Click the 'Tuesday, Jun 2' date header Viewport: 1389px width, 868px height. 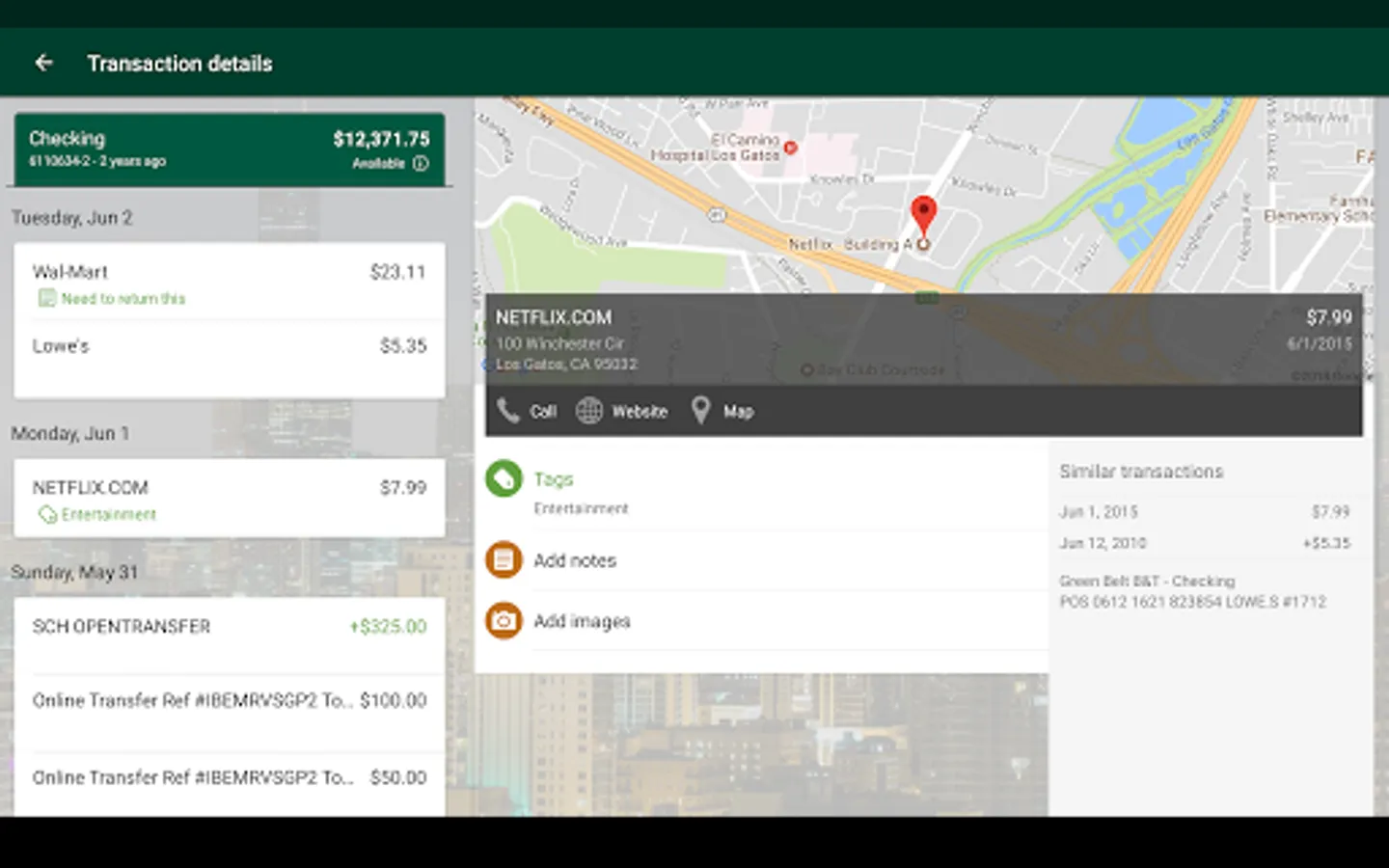[72, 218]
